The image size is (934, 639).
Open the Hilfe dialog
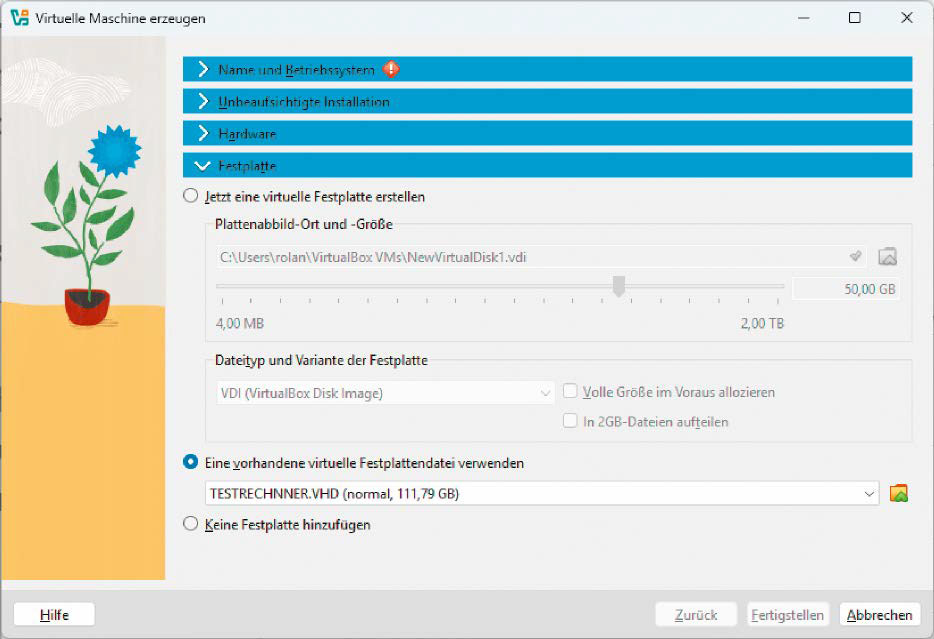pyautogui.click(x=54, y=614)
